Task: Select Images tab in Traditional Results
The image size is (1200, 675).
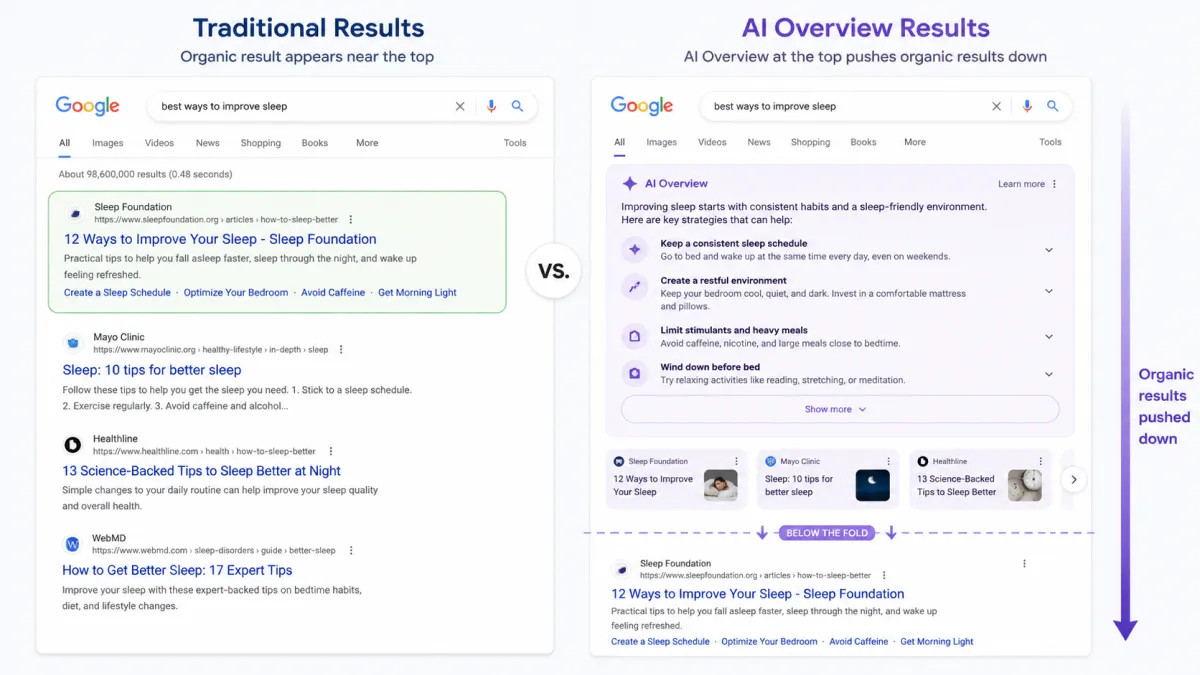Action: pos(108,143)
